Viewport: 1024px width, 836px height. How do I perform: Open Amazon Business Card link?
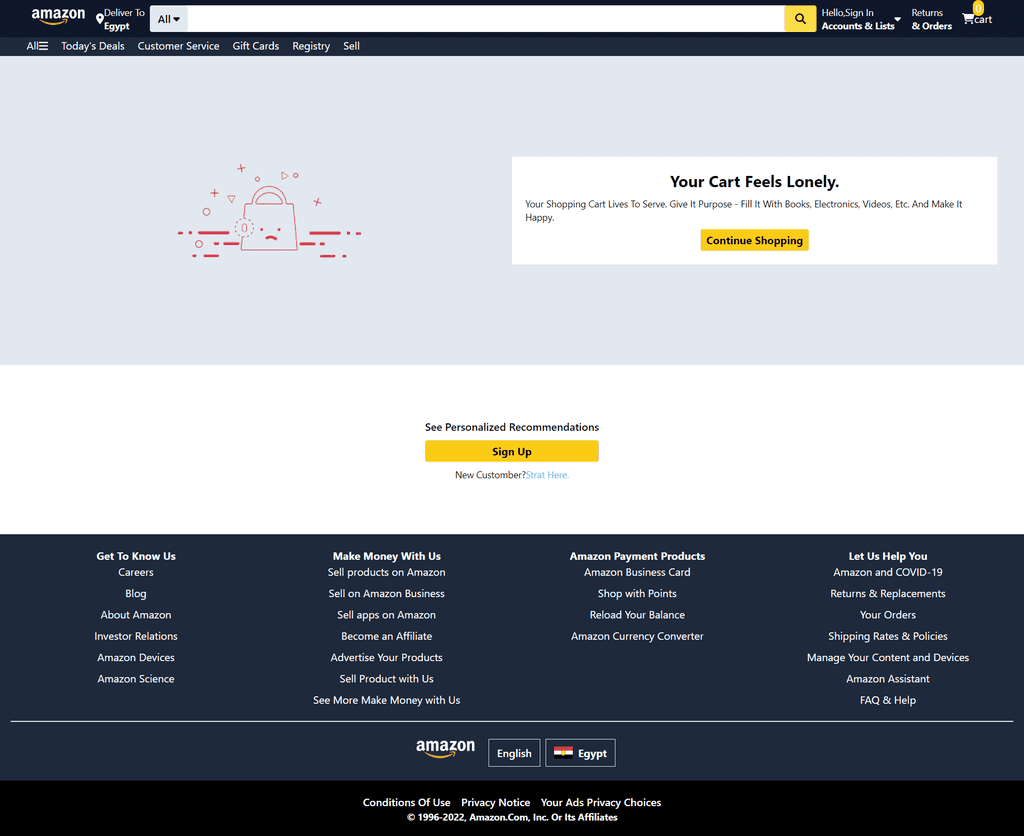click(637, 572)
